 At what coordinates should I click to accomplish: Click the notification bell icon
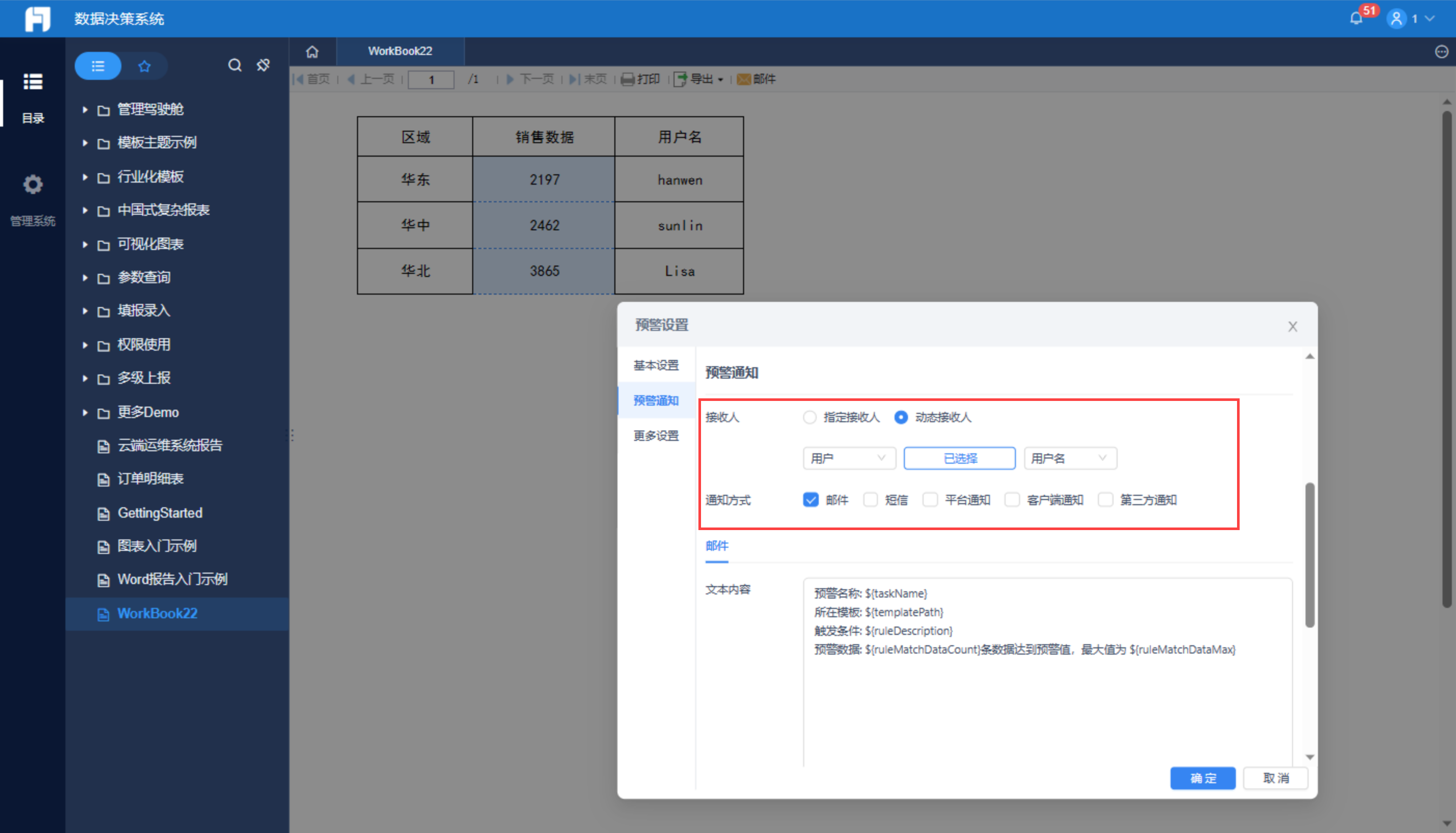(x=1356, y=18)
